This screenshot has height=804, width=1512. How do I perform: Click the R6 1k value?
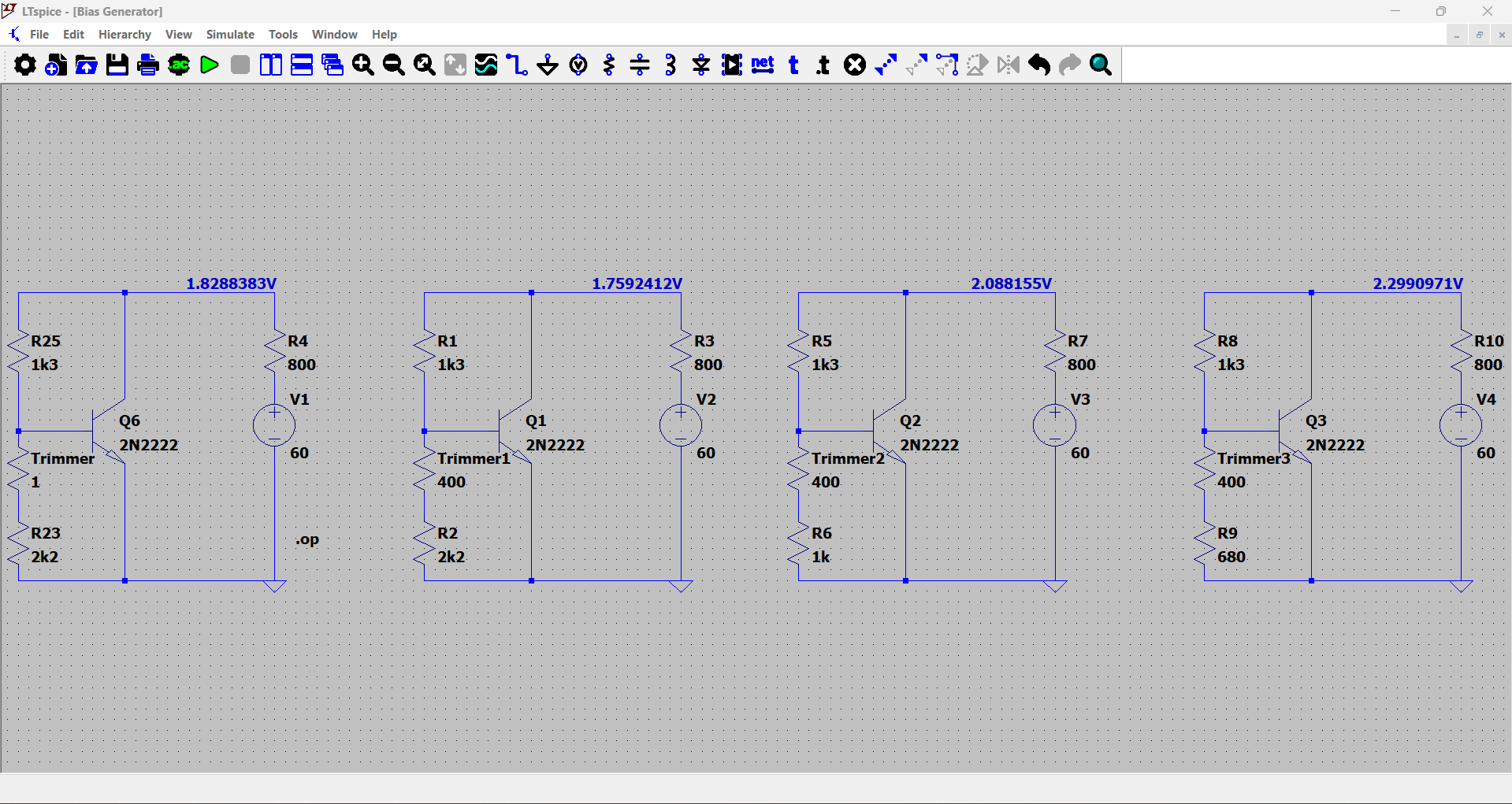(820, 557)
